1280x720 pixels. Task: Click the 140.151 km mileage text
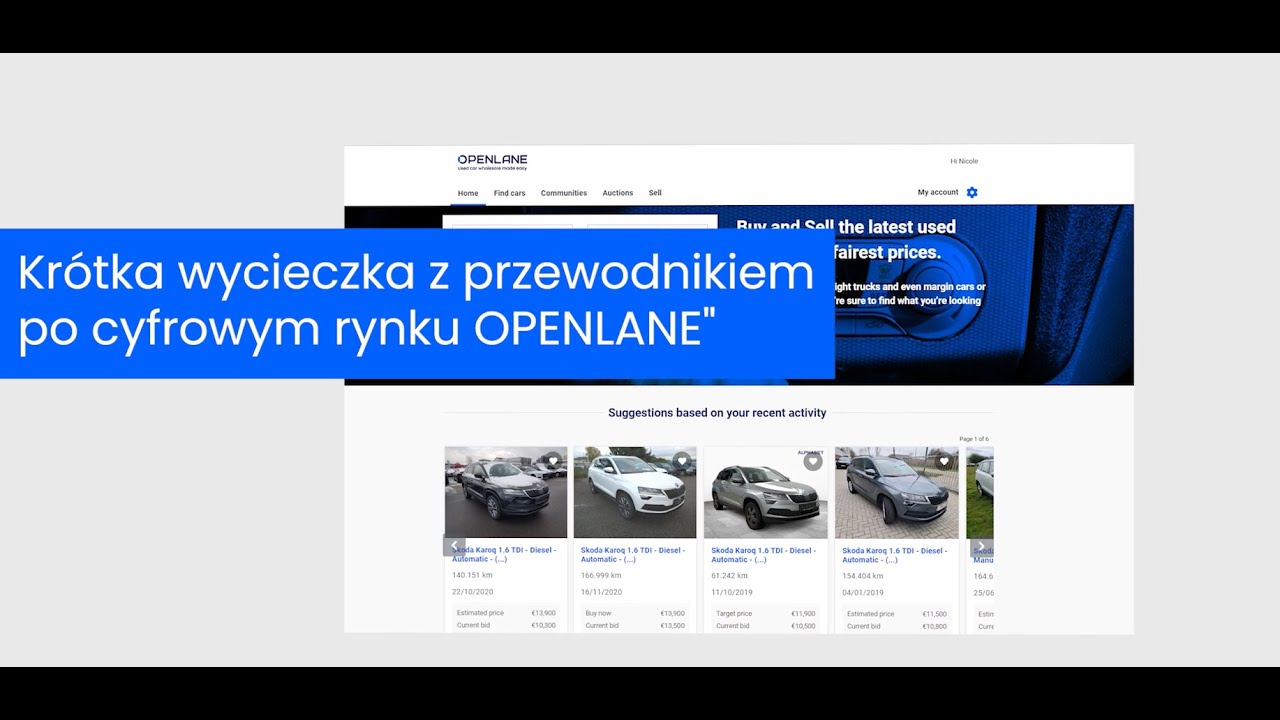472,575
